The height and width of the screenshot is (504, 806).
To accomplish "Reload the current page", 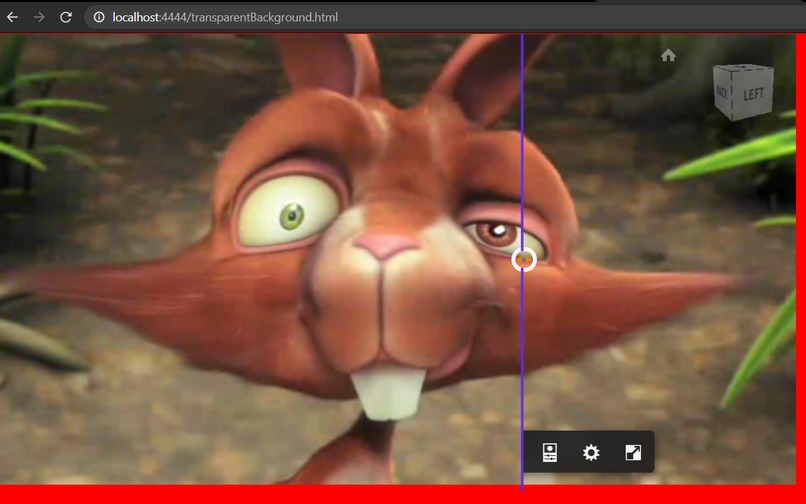I will point(66,17).
